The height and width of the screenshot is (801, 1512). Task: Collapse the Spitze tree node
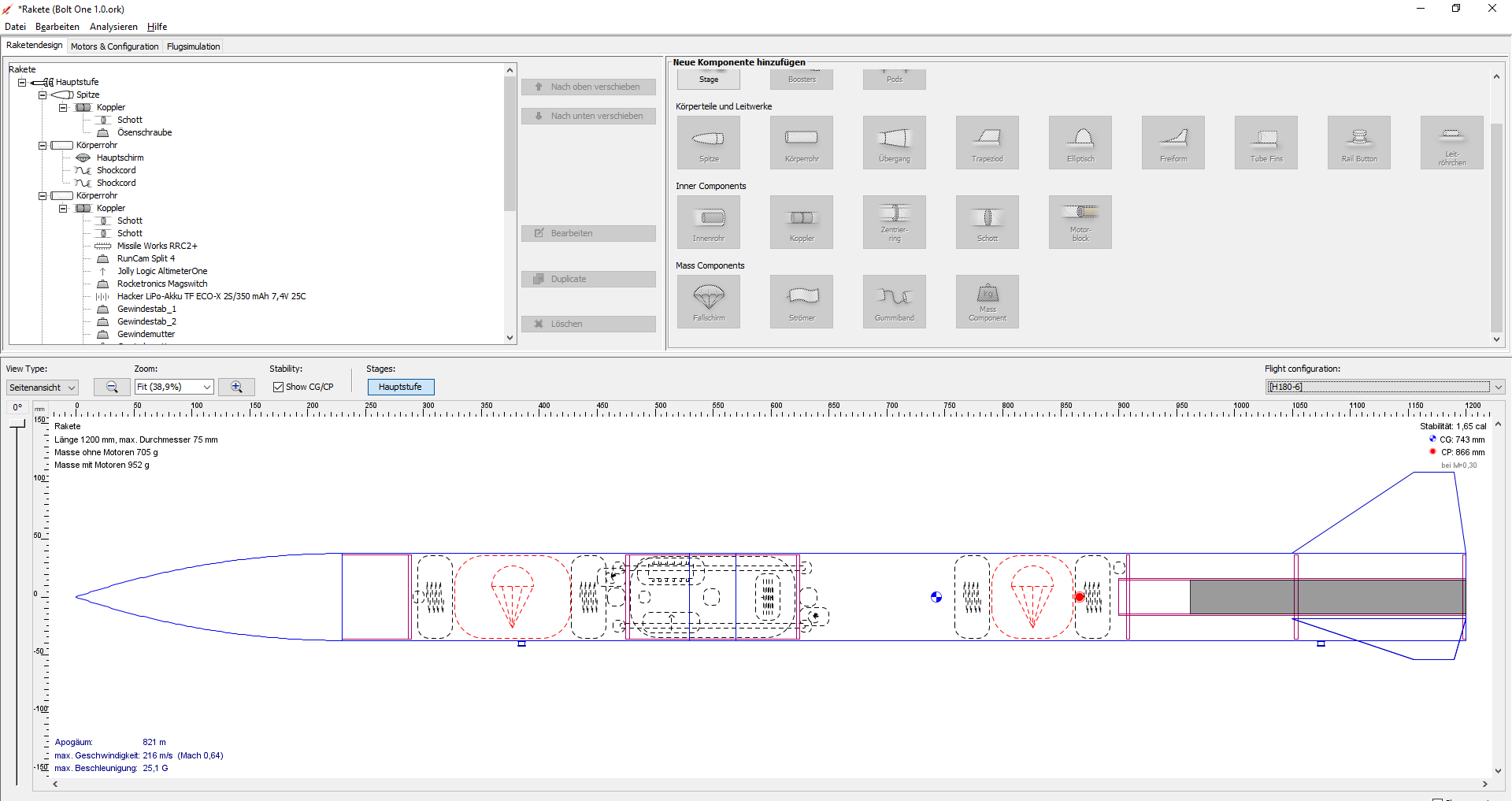click(43, 95)
